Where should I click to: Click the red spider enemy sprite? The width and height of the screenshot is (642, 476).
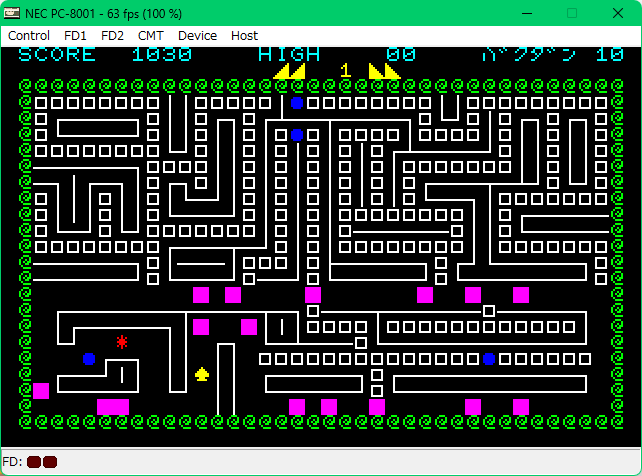122,342
